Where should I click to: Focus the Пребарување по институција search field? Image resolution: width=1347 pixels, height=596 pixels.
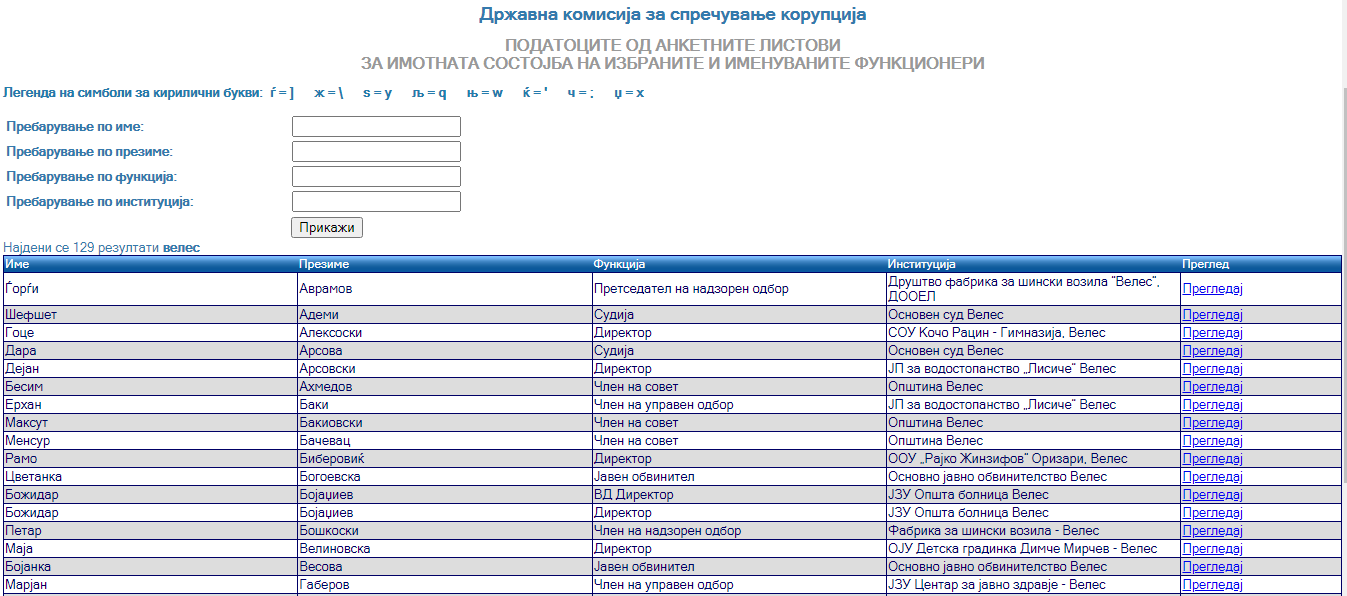[x=376, y=202]
